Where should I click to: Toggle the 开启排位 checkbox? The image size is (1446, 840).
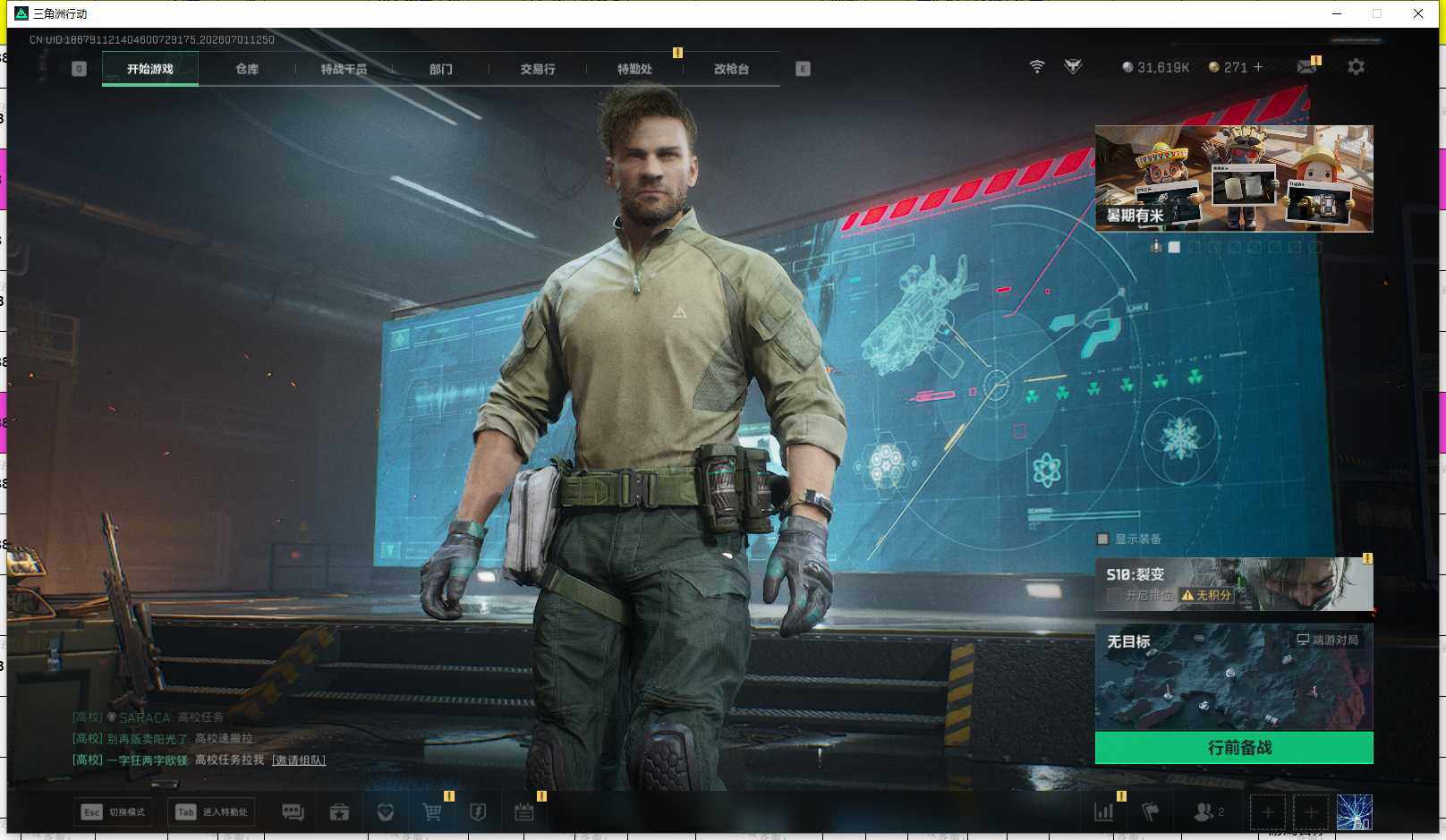pyautogui.click(x=1113, y=595)
